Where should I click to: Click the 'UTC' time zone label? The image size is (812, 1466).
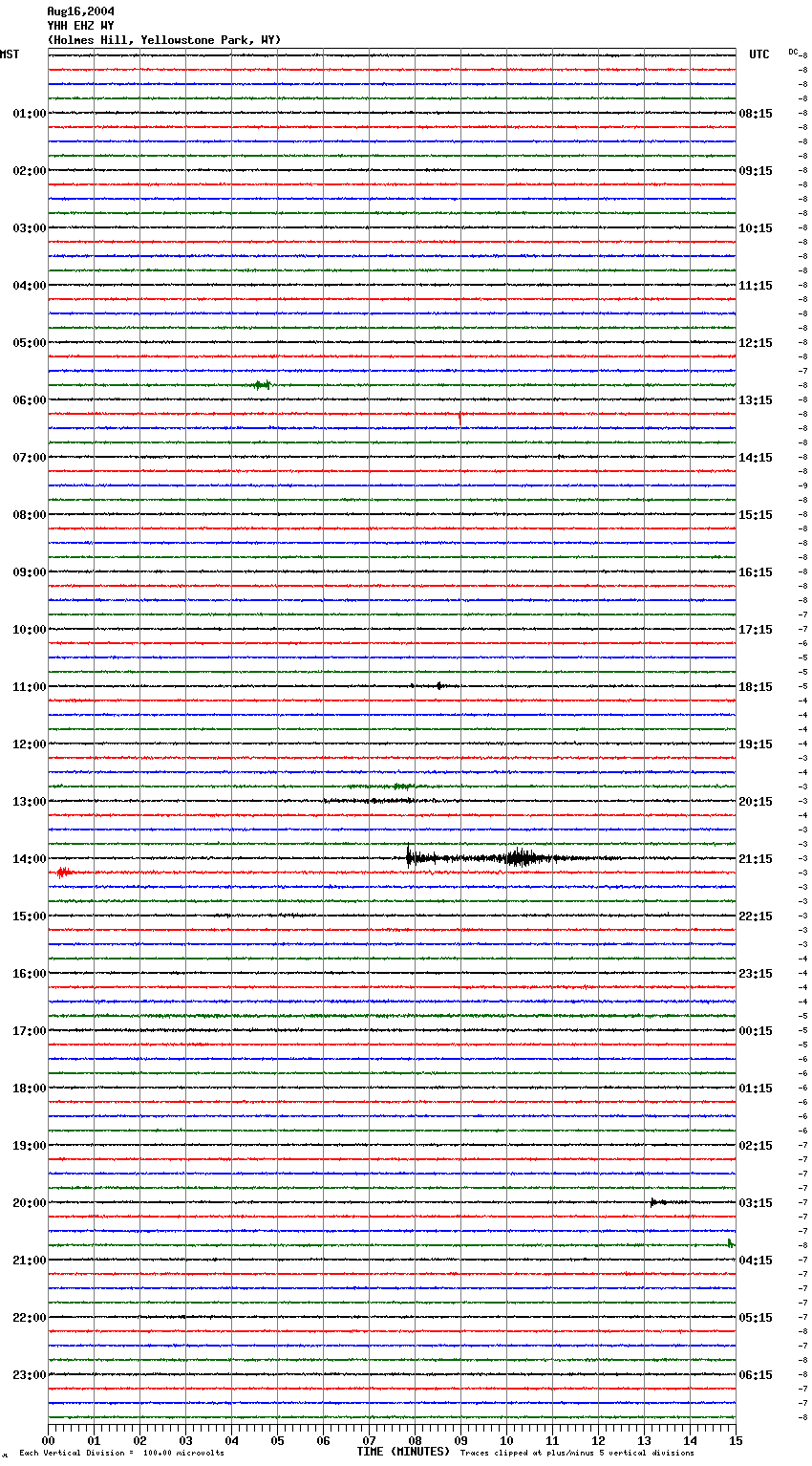(759, 54)
